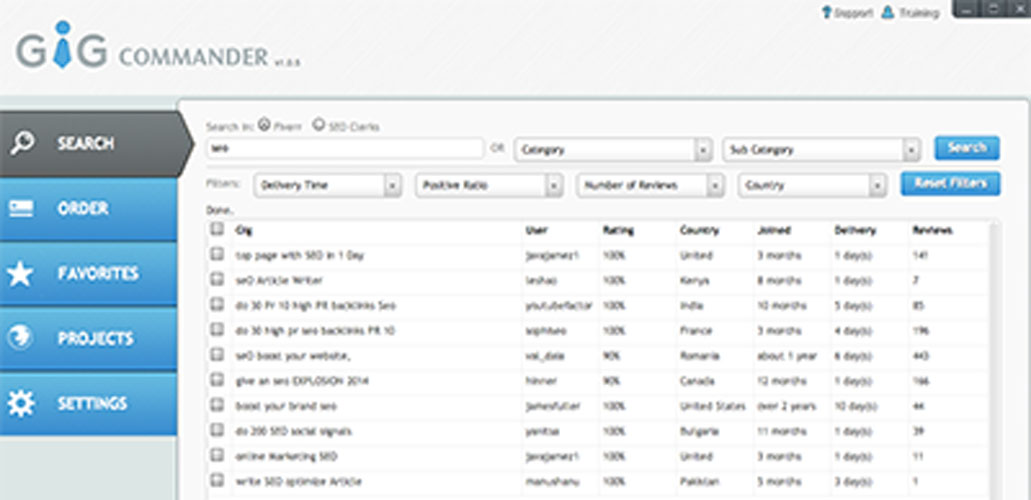Click joined cell 'over 2 years'
The image size is (1031, 500).
click(x=786, y=406)
